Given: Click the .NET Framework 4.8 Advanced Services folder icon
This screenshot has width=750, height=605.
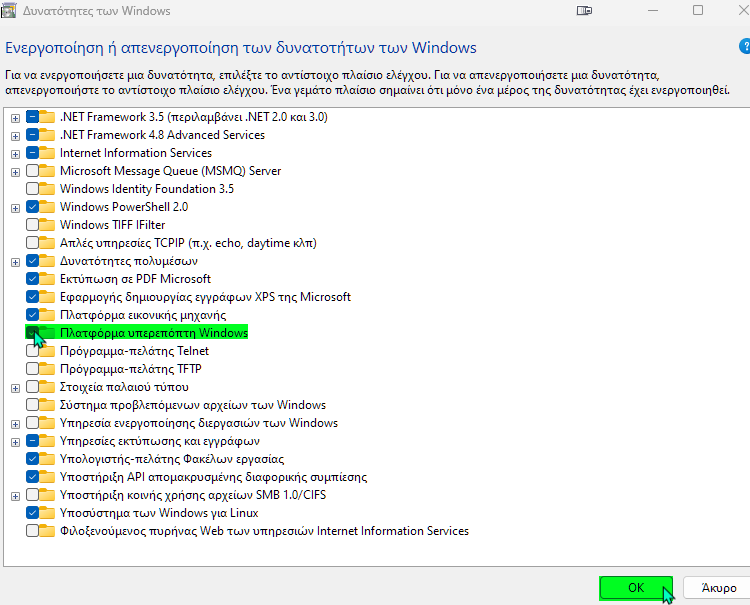Looking at the screenshot, I should 46,135.
